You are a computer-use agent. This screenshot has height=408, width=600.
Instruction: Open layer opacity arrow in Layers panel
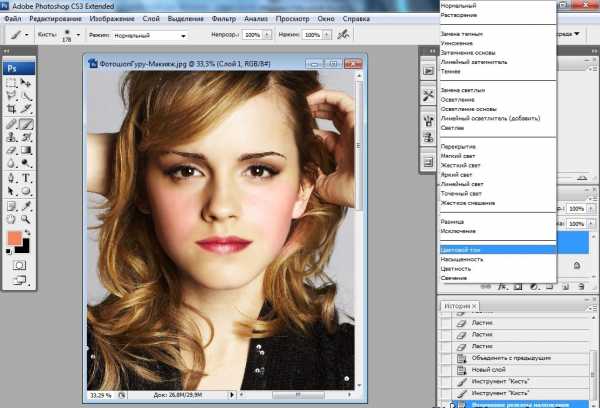pos(591,209)
